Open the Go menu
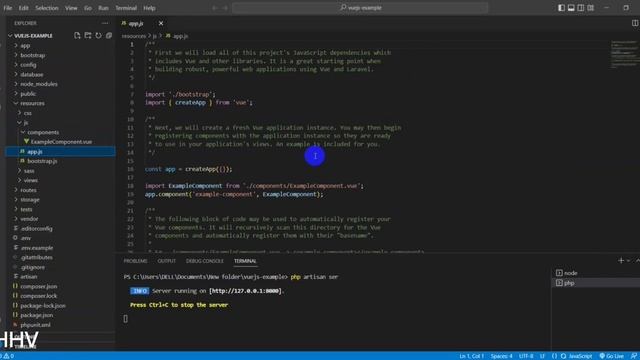 click(88, 8)
